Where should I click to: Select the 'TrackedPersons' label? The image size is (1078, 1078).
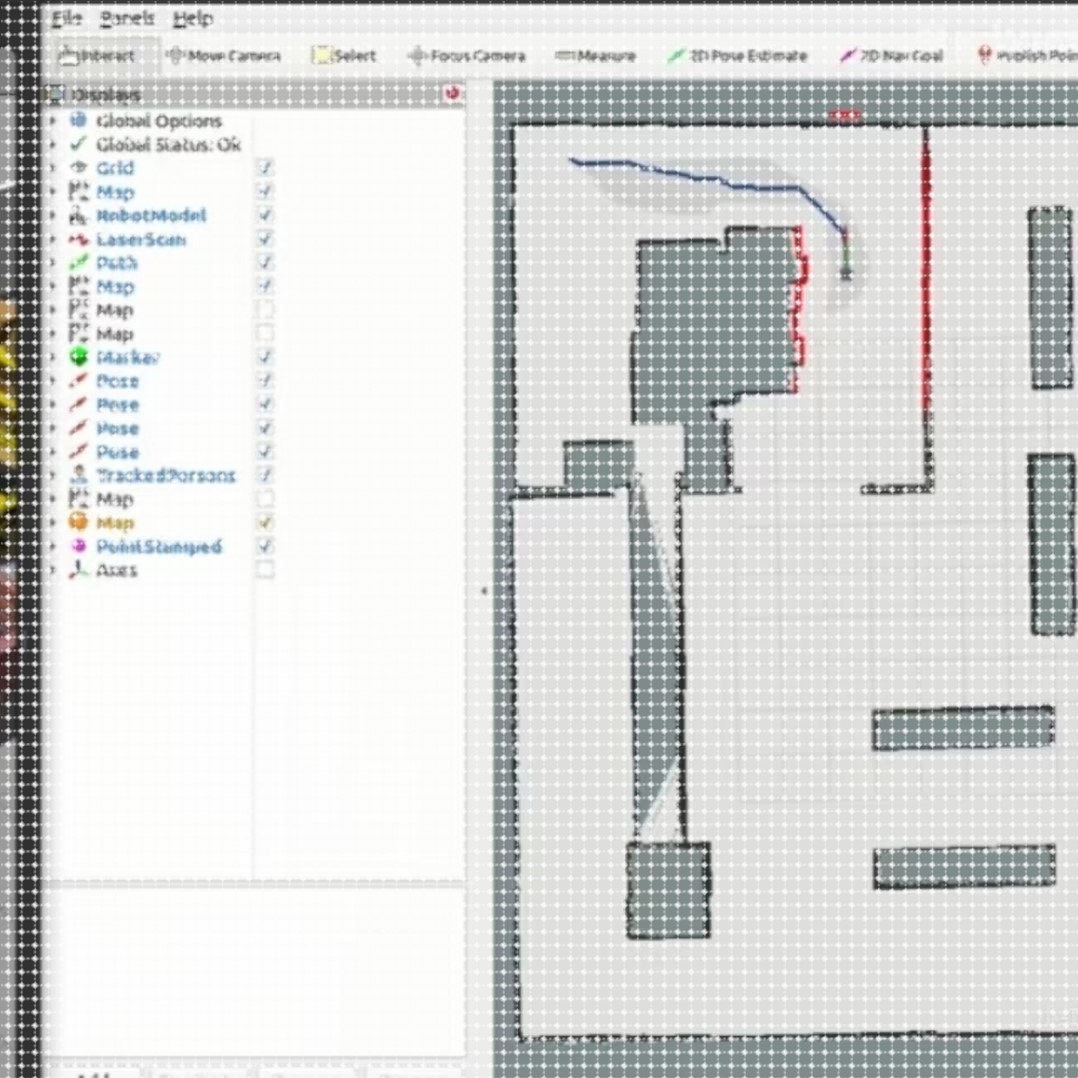tap(166, 475)
